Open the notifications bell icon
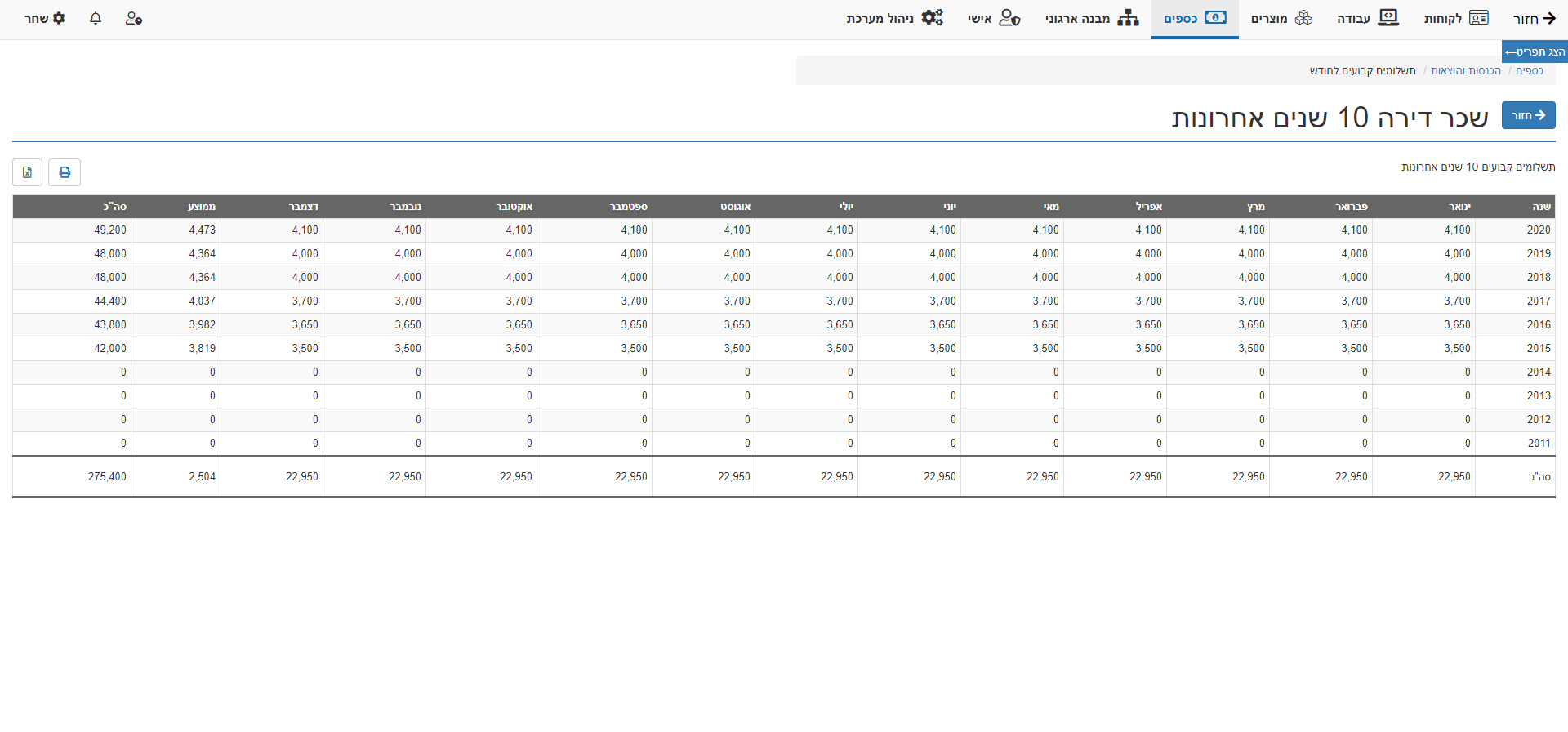This screenshot has height=732, width=1568. coord(96,18)
